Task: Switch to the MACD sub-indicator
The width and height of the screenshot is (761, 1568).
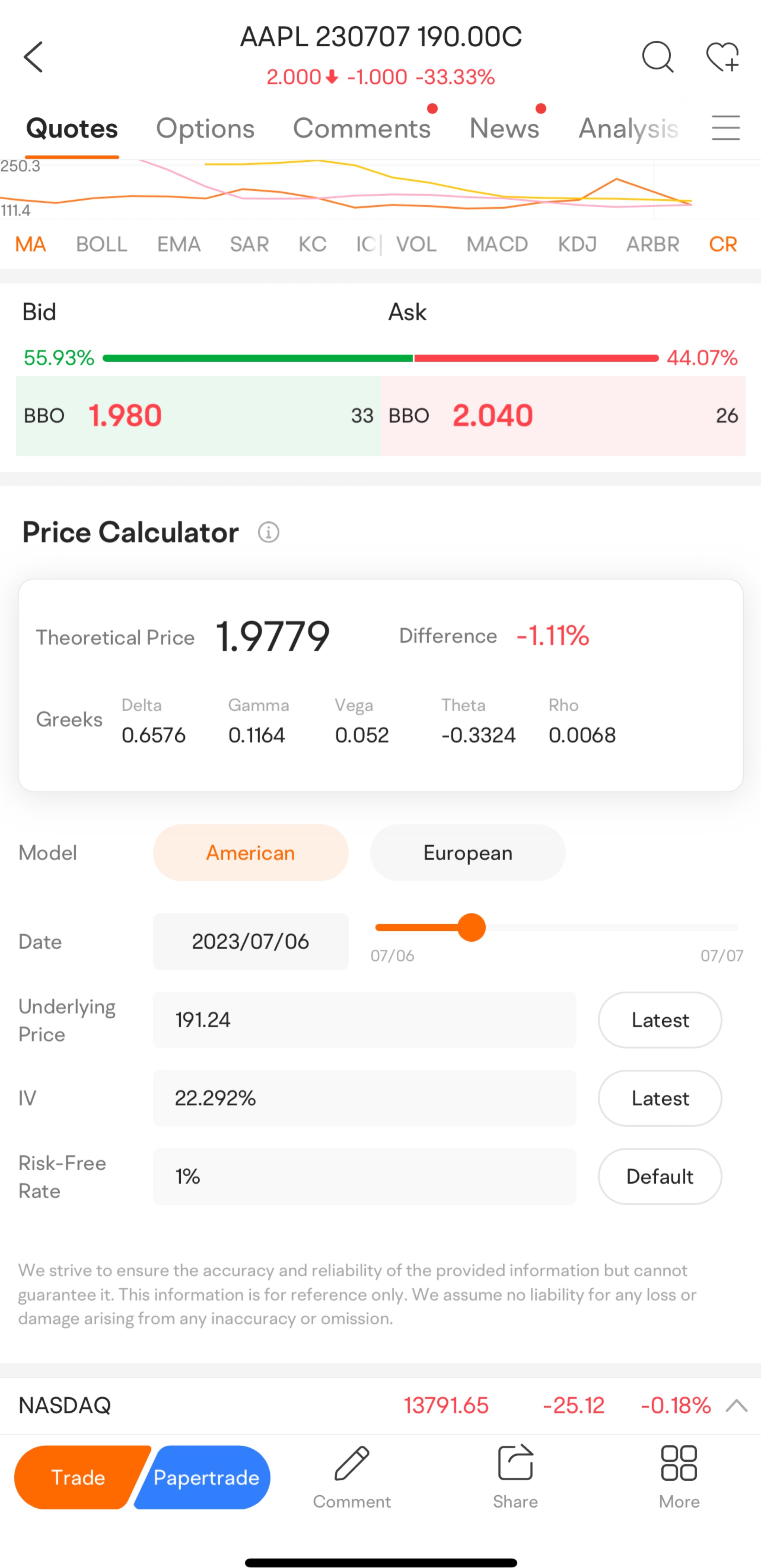Action: coord(497,244)
